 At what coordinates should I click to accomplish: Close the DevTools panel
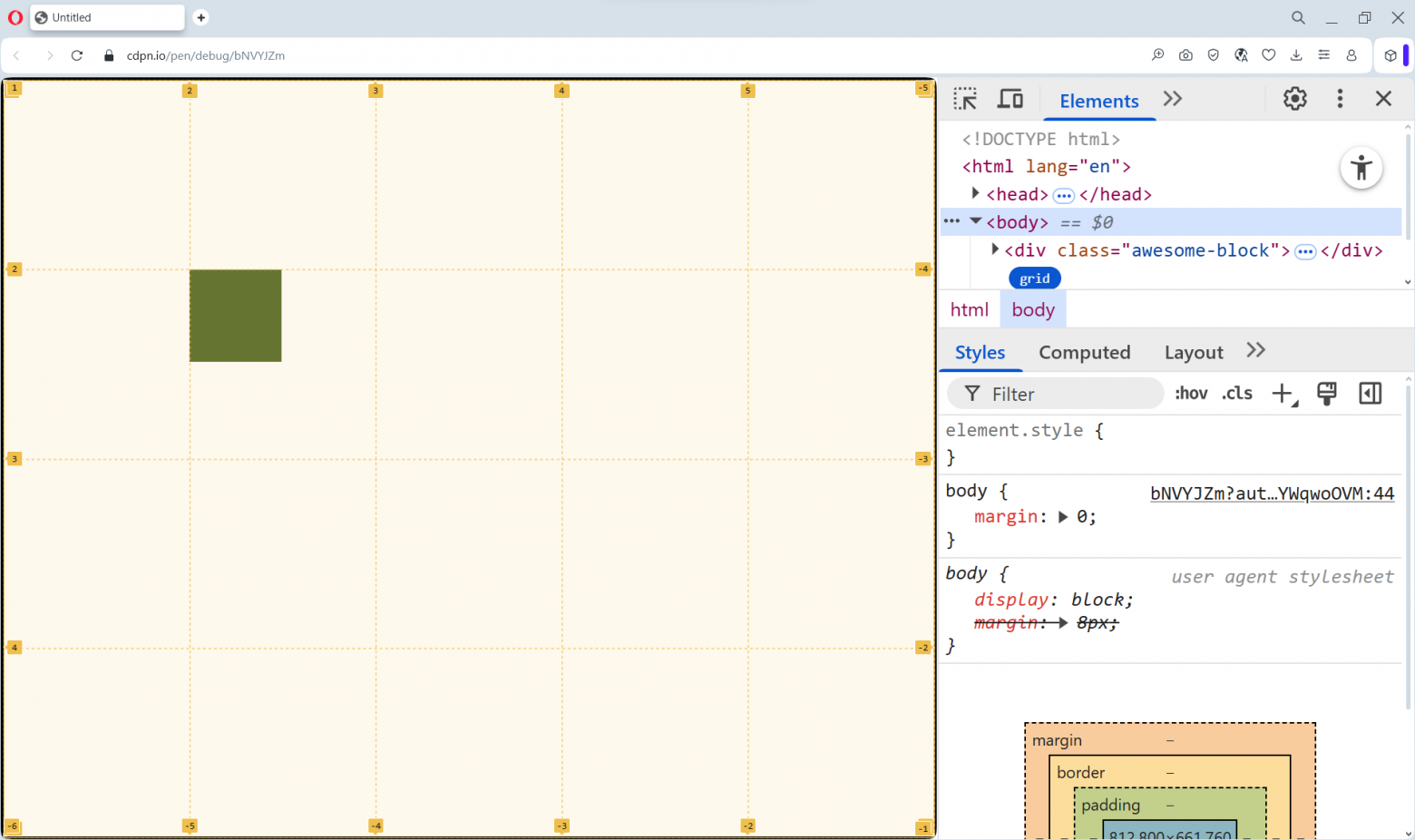coord(1383,99)
